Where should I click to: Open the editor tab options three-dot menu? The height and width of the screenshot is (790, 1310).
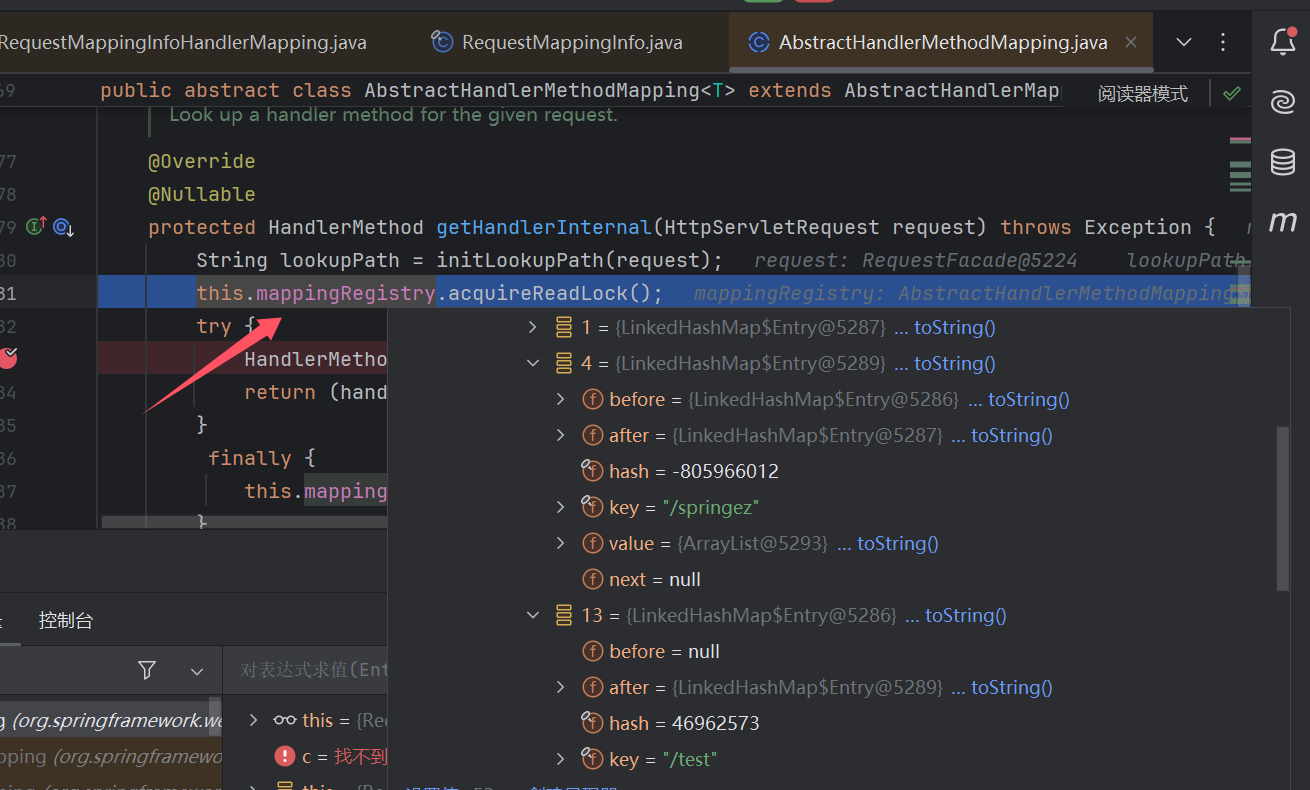pos(1223,42)
